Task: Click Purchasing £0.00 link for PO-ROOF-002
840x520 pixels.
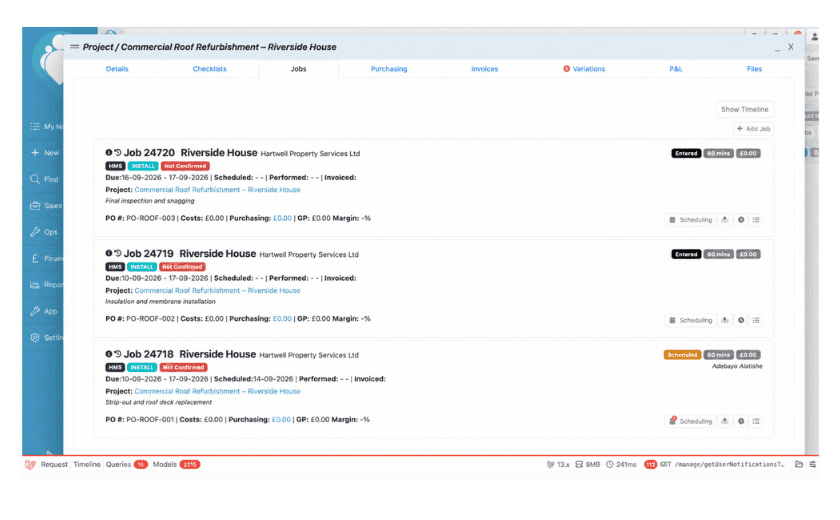Action: [282, 319]
